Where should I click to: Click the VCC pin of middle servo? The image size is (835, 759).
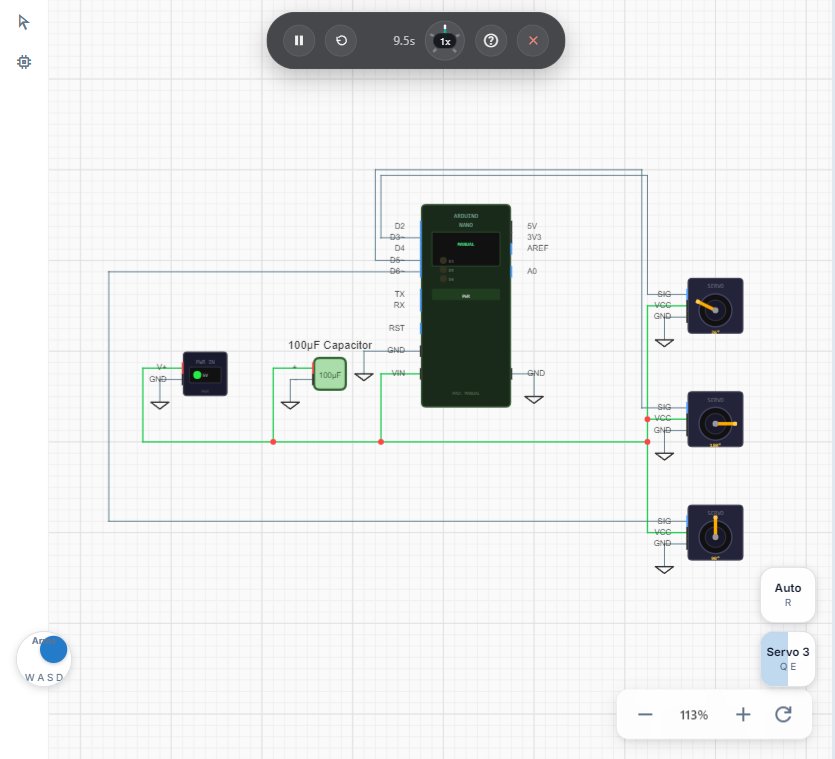pyautogui.click(x=662, y=418)
